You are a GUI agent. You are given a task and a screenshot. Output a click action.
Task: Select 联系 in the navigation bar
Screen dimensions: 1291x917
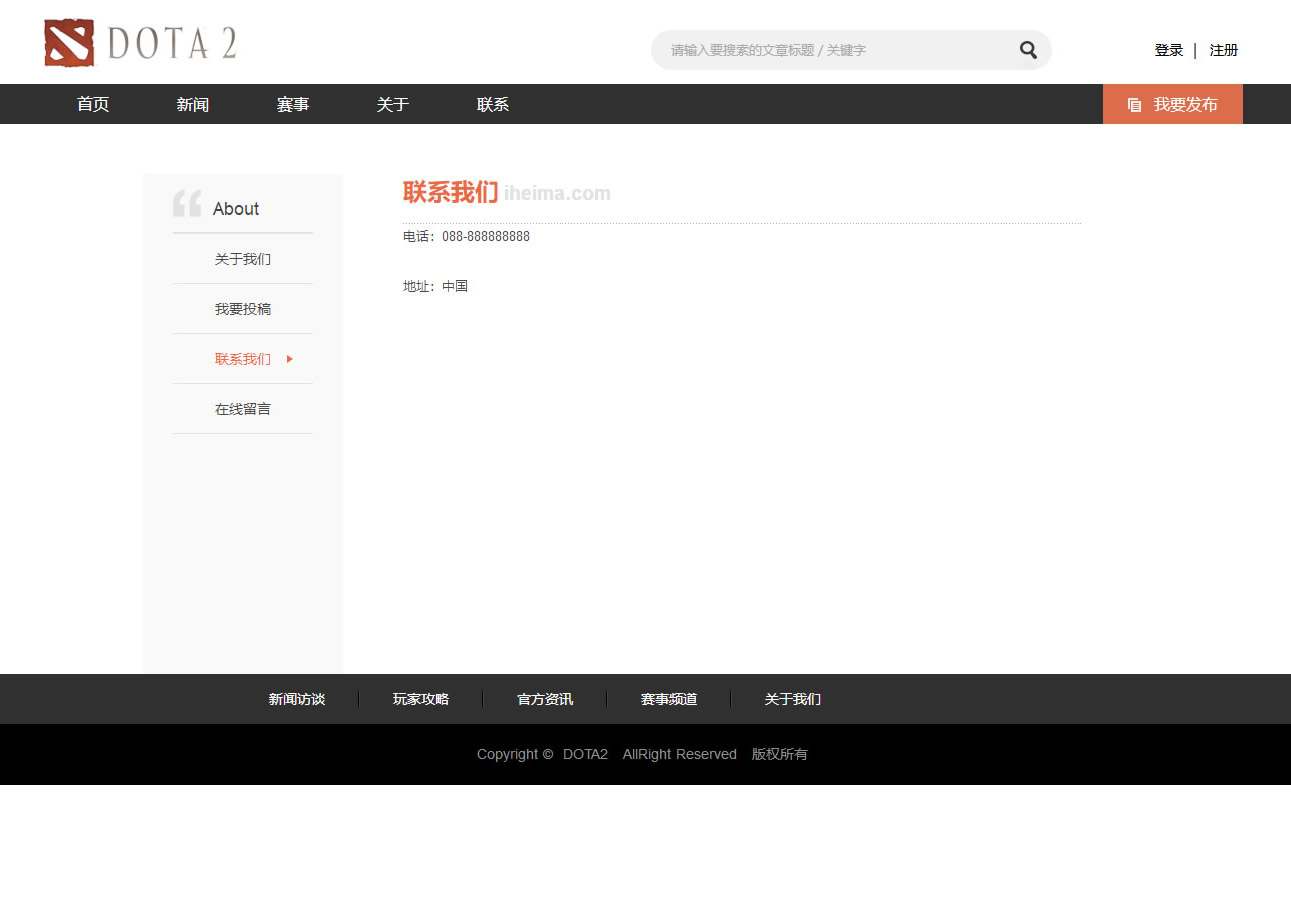pos(493,104)
